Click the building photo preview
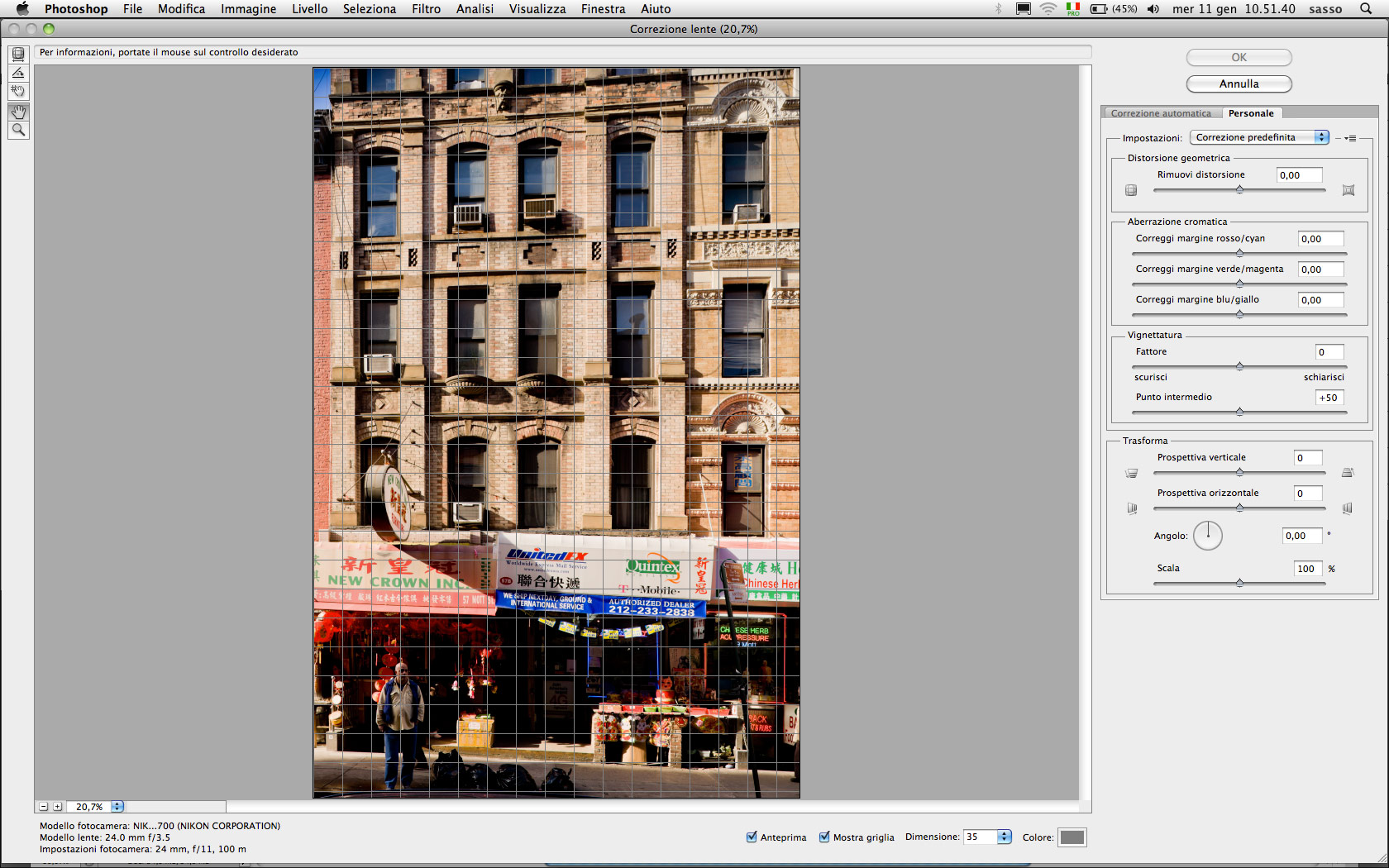Screen dimensions: 1389x868 tap(556, 432)
